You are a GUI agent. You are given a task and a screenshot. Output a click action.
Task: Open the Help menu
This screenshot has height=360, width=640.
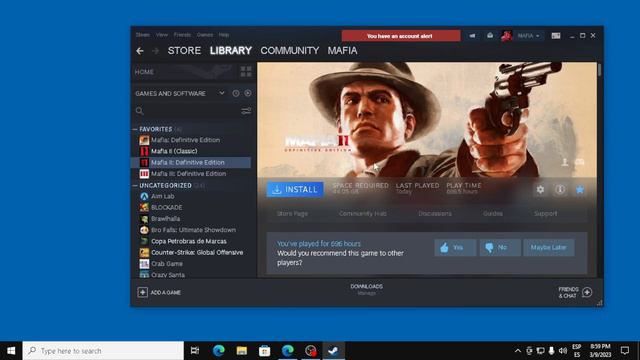coord(224,35)
